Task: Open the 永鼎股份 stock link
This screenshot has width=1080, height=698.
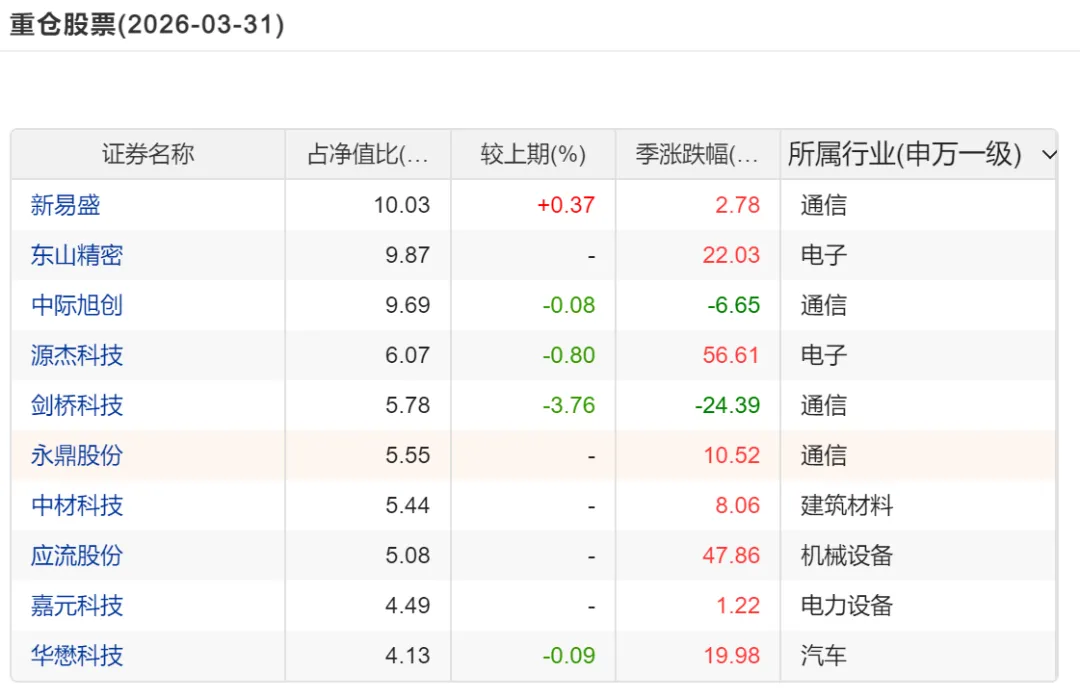Action: (76, 455)
